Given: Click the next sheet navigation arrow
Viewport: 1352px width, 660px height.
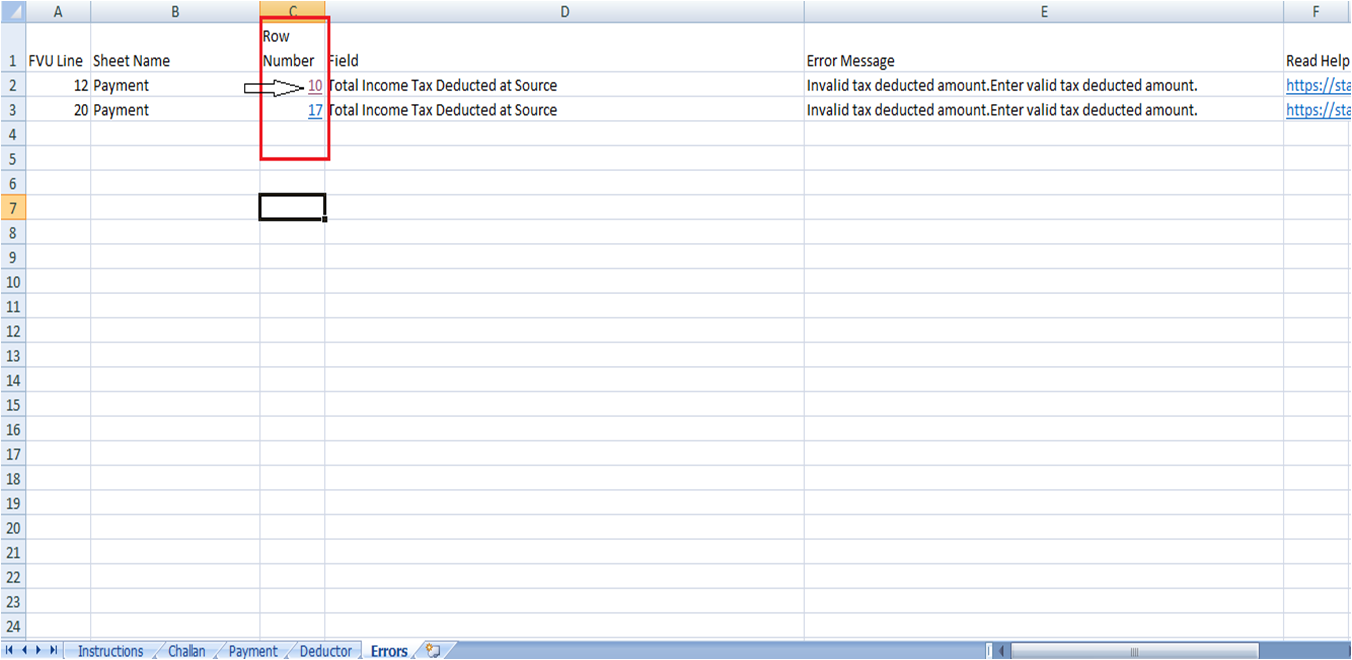Looking at the screenshot, I should click(x=38, y=650).
